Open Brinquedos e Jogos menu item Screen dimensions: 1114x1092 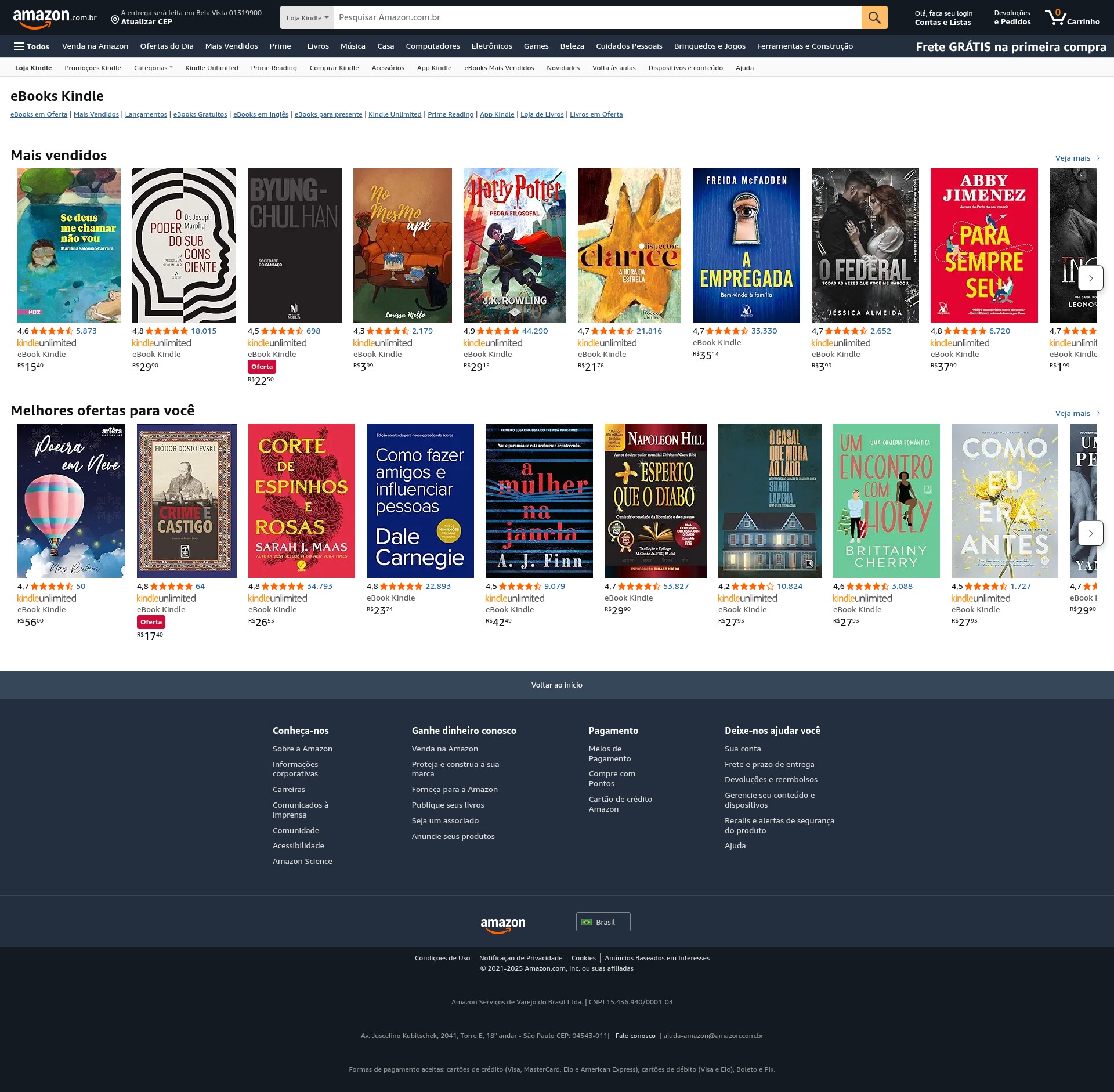710,46
